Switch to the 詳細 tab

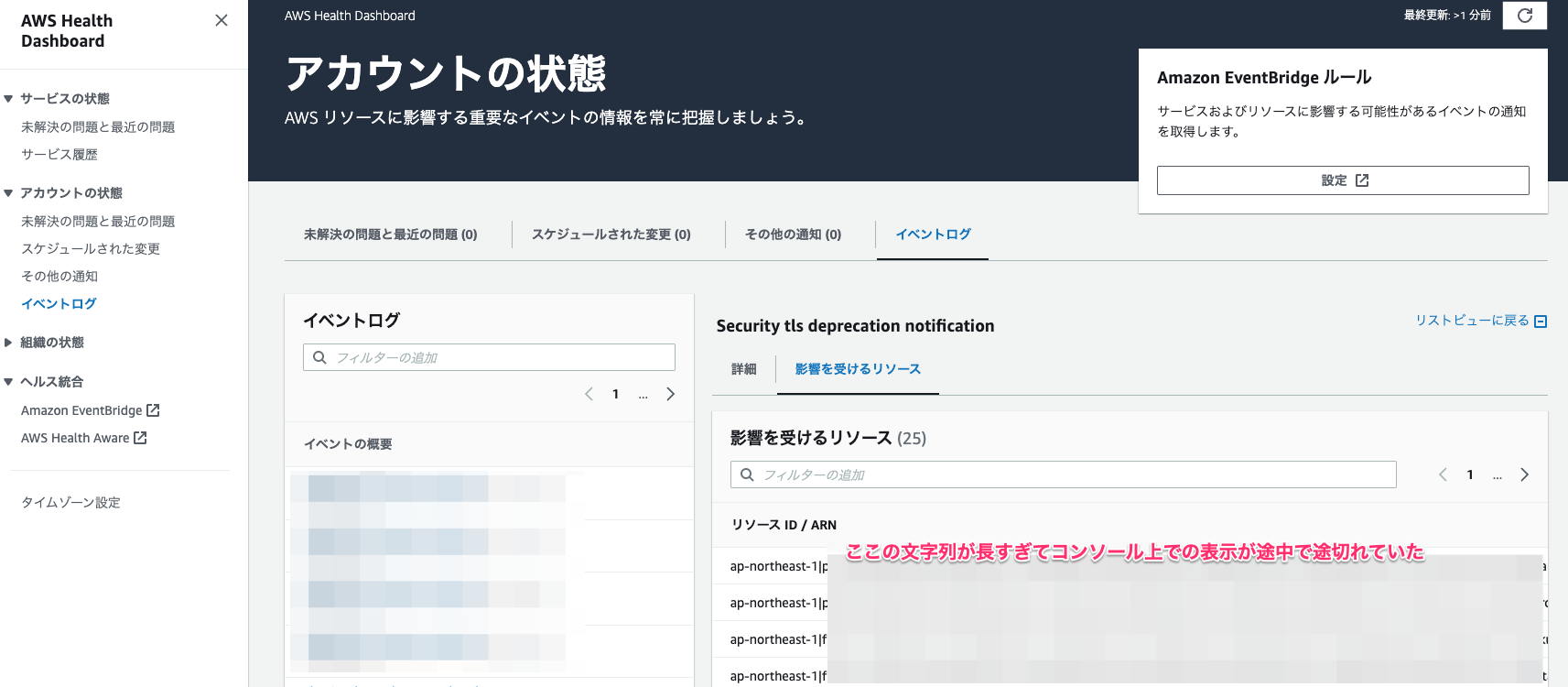pyautogui.click(x=744, y=369)
